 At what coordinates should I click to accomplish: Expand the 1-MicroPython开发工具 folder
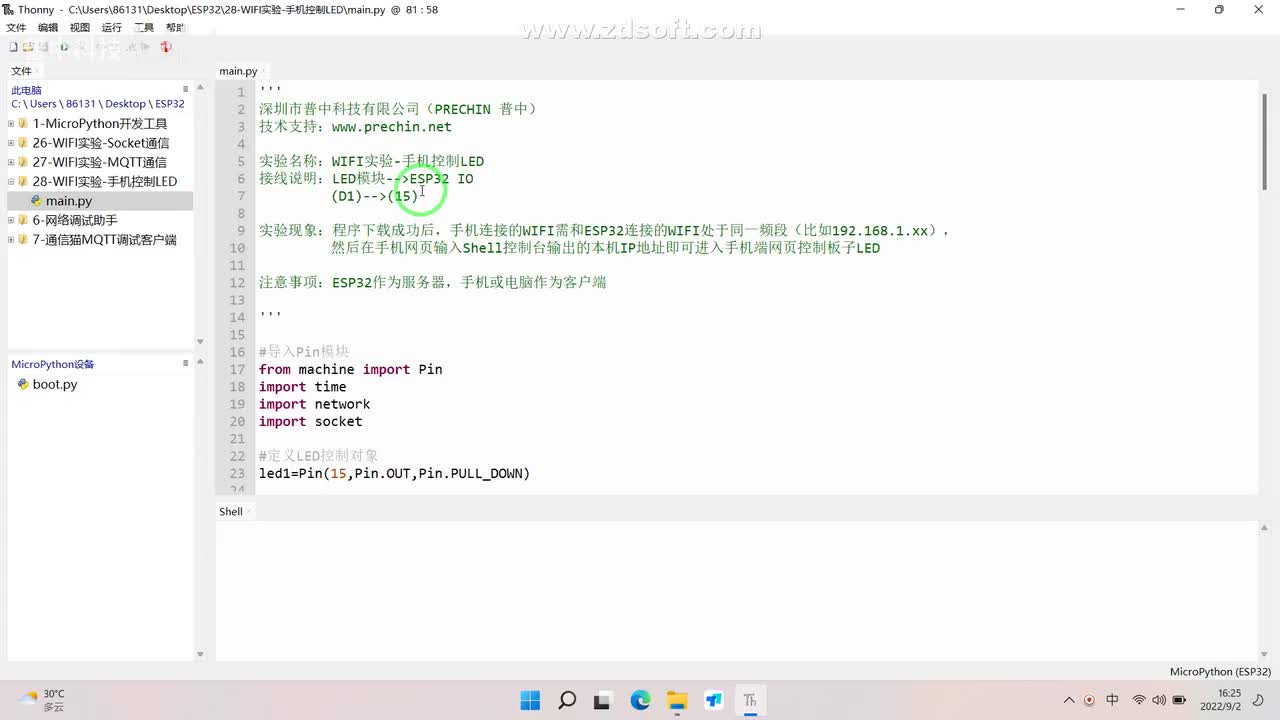(x=11, y=124)
